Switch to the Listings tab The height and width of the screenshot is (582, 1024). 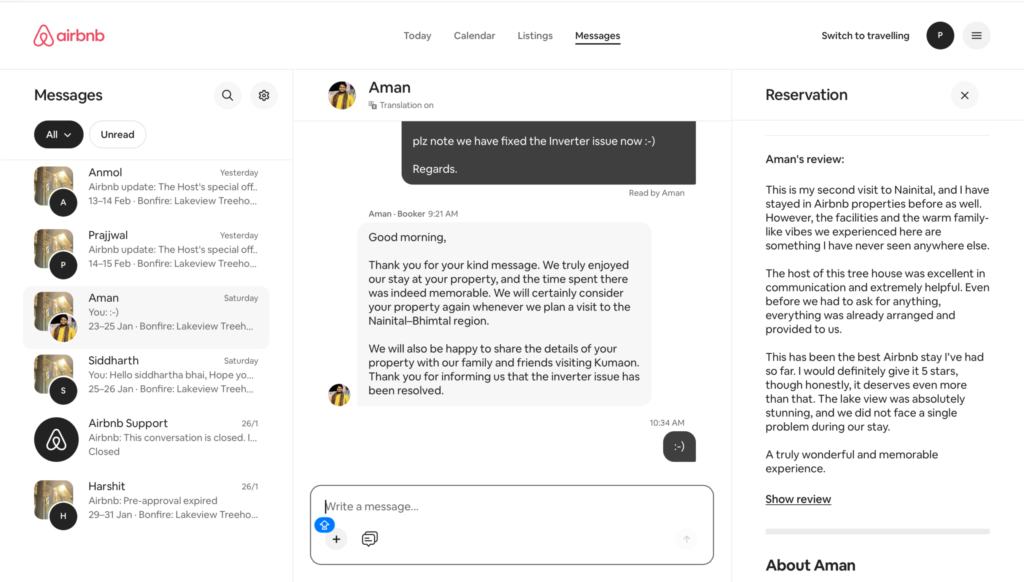tap(535, 36)
